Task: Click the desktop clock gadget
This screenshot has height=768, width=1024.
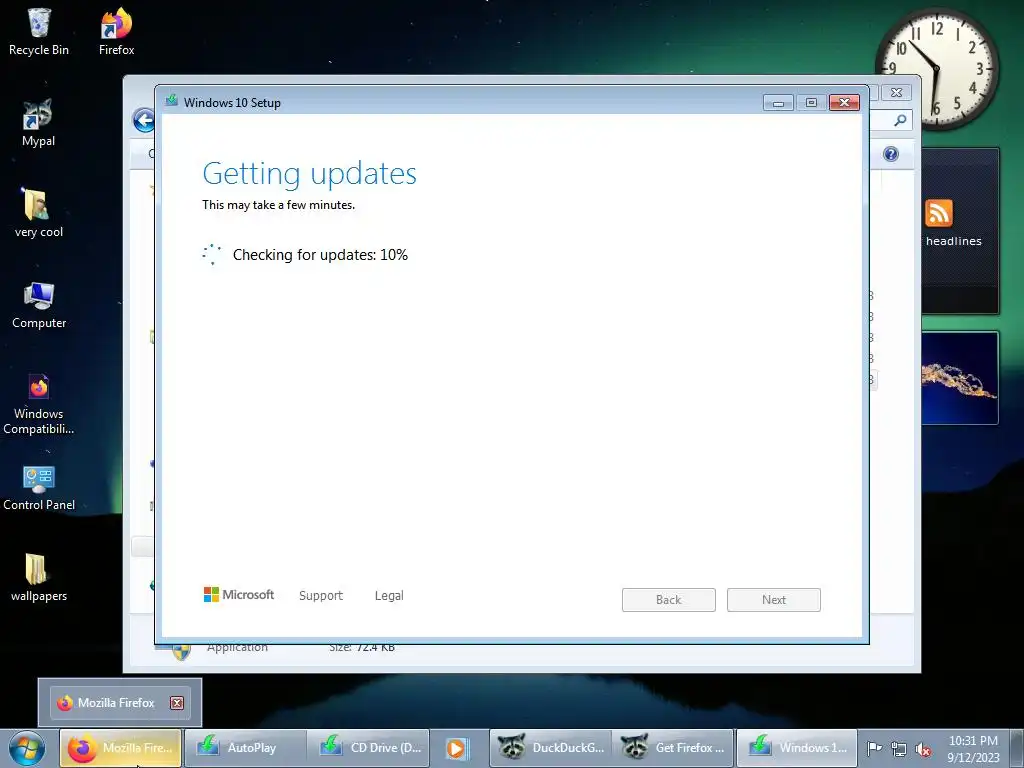Action: point(937,69)
